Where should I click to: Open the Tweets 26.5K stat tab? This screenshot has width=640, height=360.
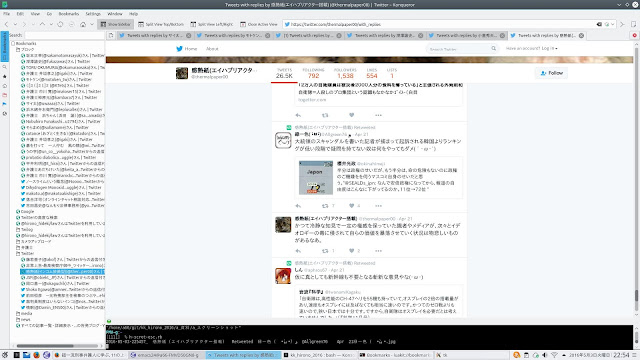(284, 73)
